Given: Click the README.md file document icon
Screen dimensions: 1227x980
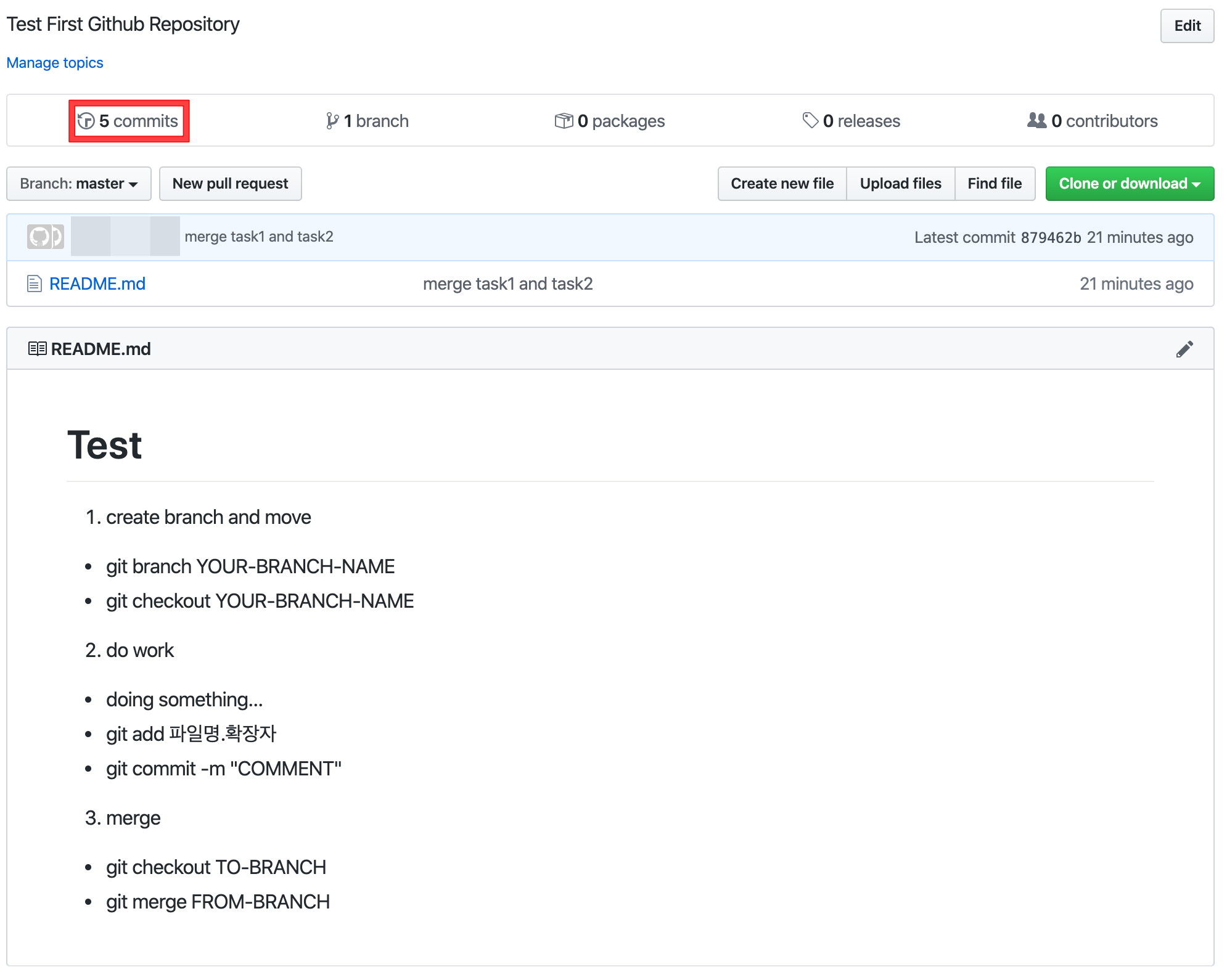Looking at the screenshot, I should [x=35, y=284].
